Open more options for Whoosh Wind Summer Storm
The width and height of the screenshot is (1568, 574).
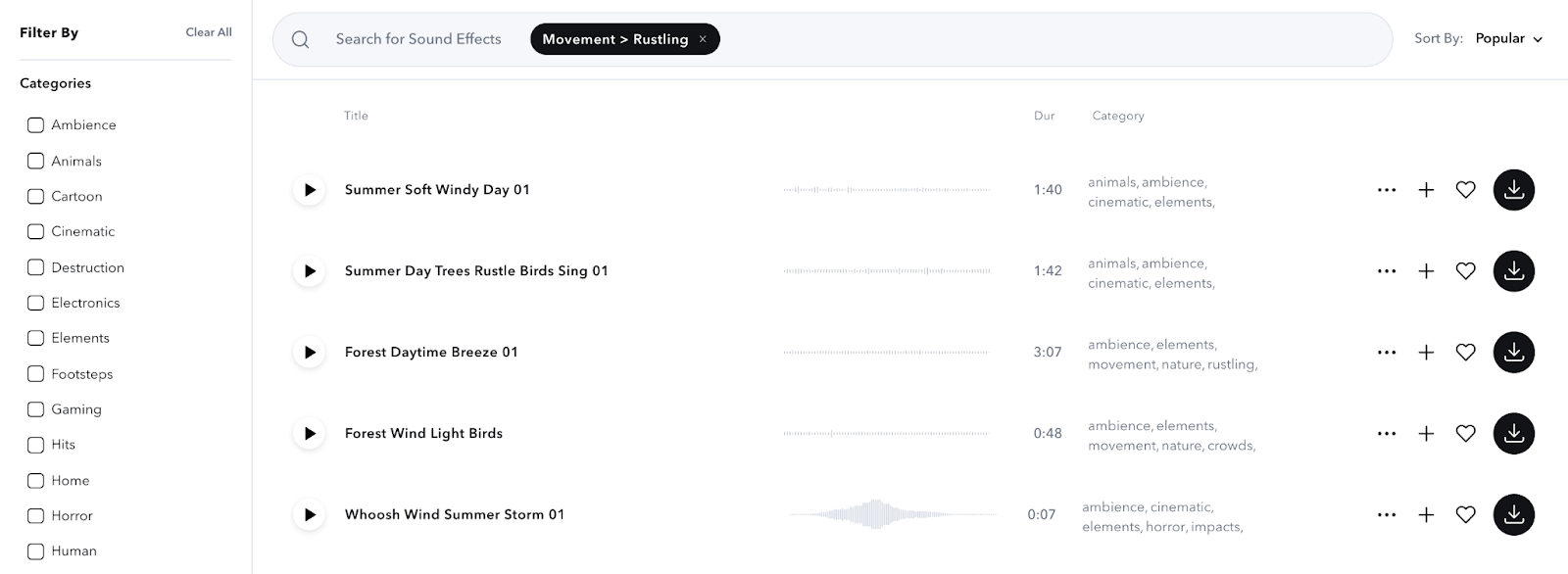pos(1386,515)
